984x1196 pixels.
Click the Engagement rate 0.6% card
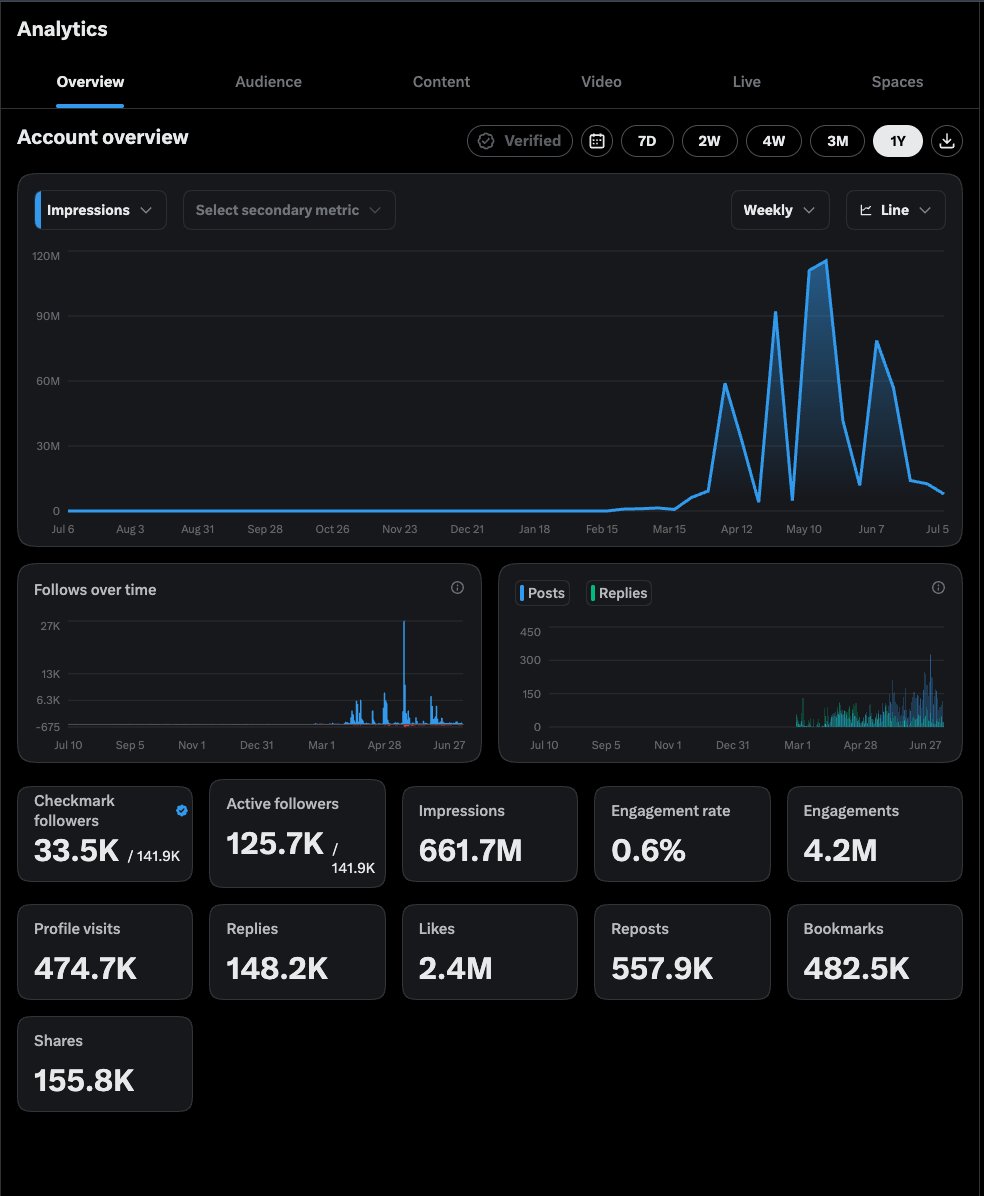click(682, 834)
